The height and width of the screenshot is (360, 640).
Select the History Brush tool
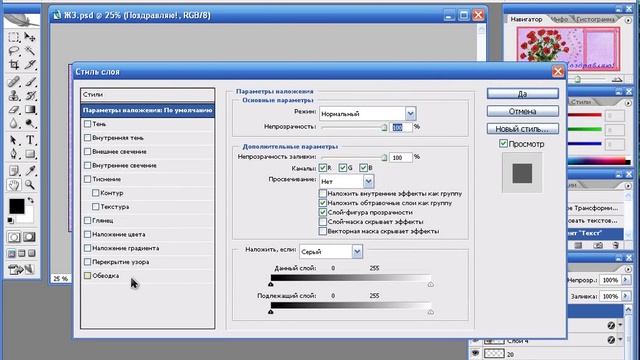tap(30, 96)
